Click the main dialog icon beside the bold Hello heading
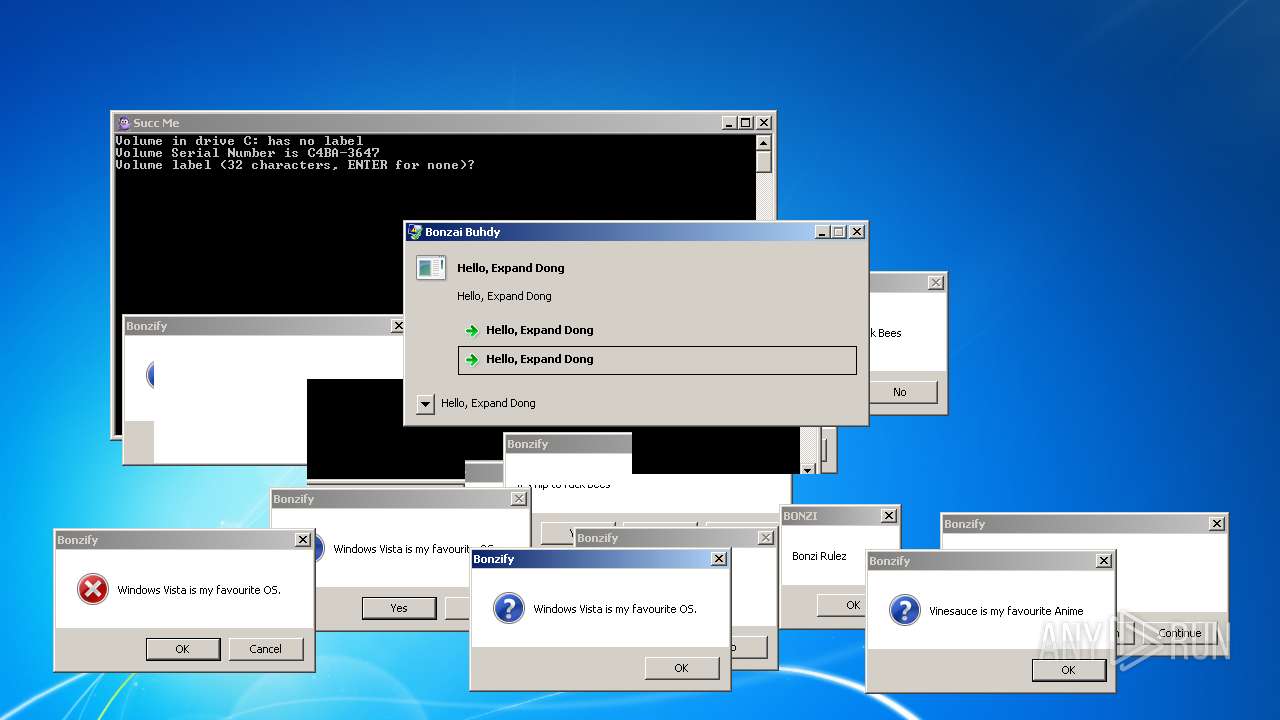Screen dimensions: 1280x720 pyautogui.click(x=431, y=267)
